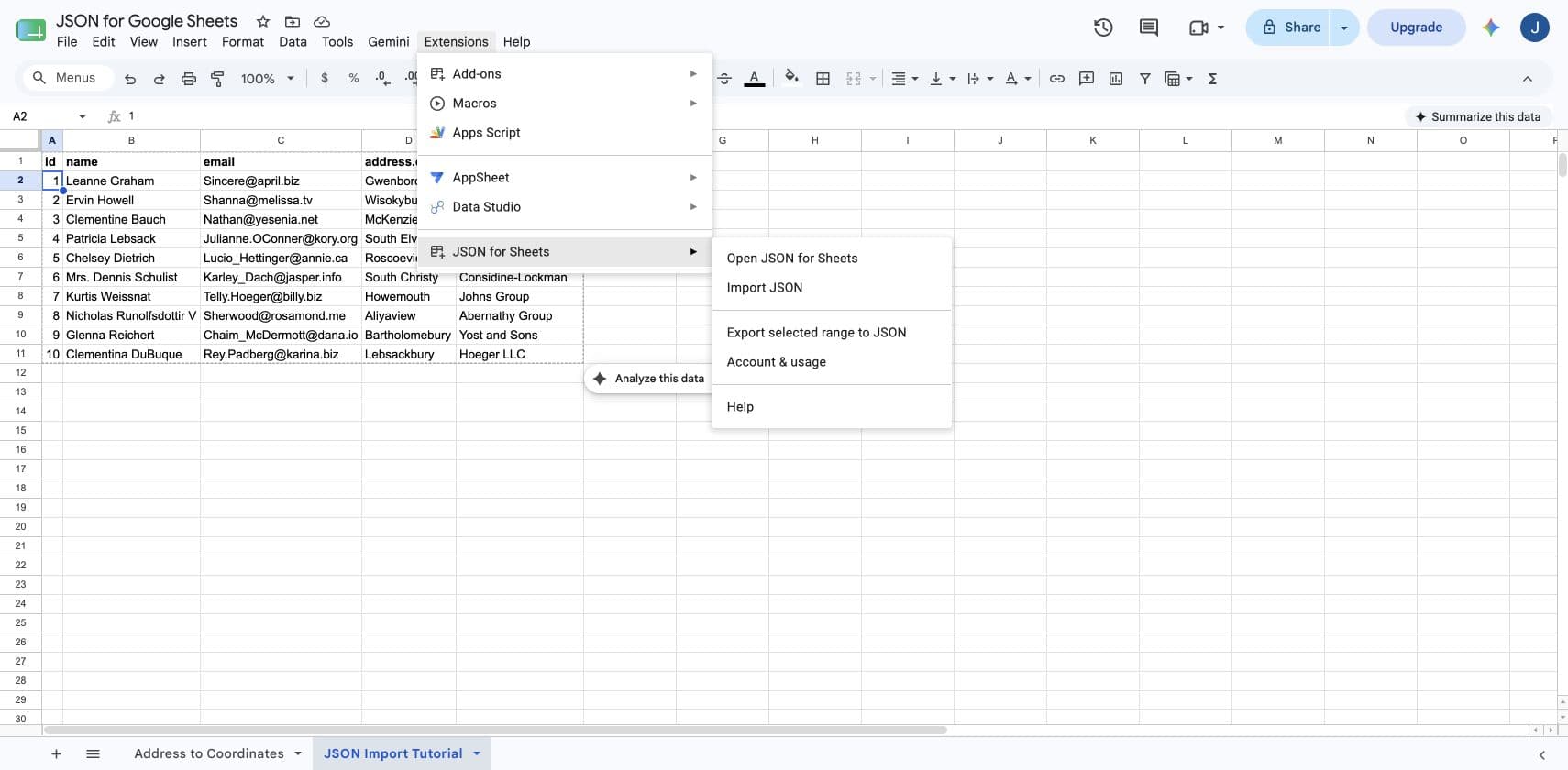Open the Data menu
The height and width of the screenshot is (770, 1568).
(293, 41)
